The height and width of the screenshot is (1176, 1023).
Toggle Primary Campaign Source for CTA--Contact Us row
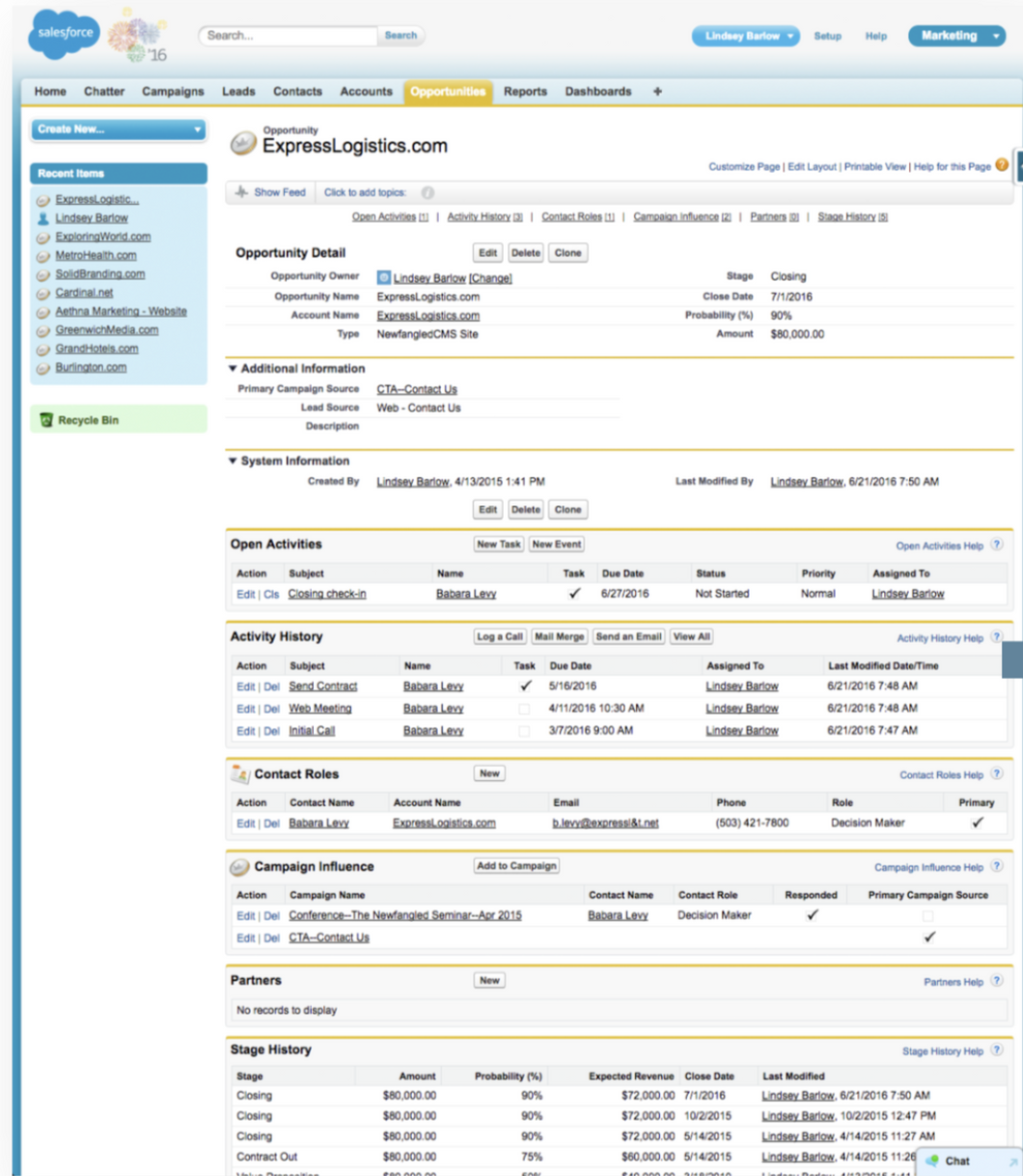point(929,937)
